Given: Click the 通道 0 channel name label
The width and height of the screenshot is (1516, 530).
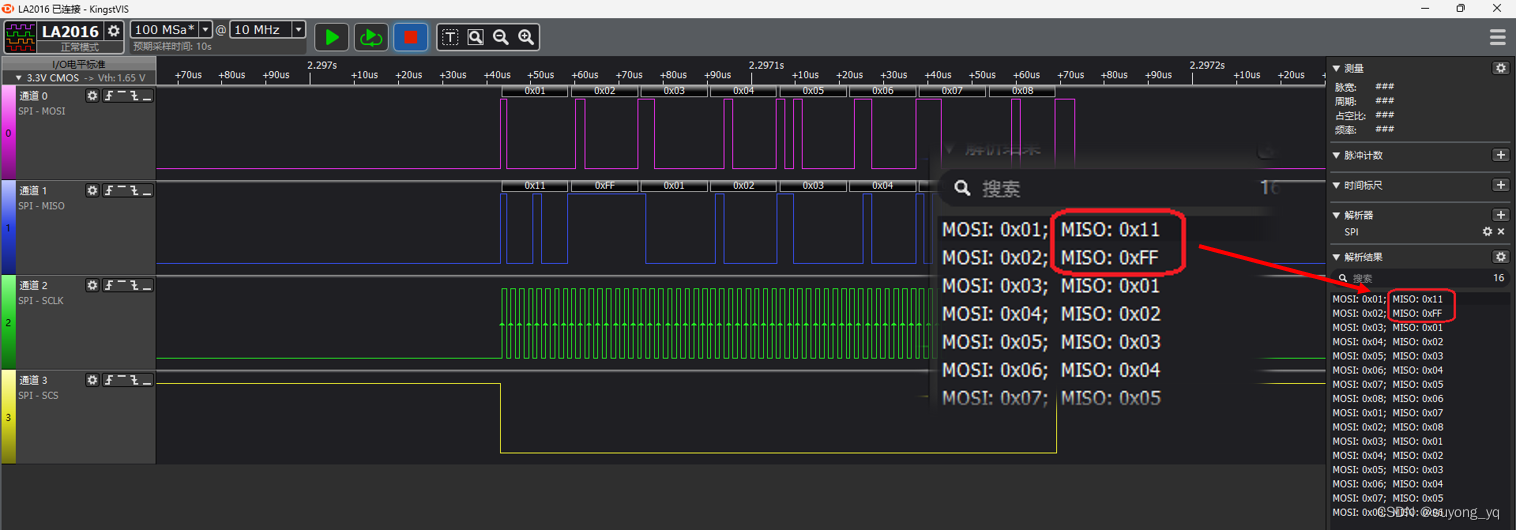Looking at the screenshot, I should coord(33,96).
